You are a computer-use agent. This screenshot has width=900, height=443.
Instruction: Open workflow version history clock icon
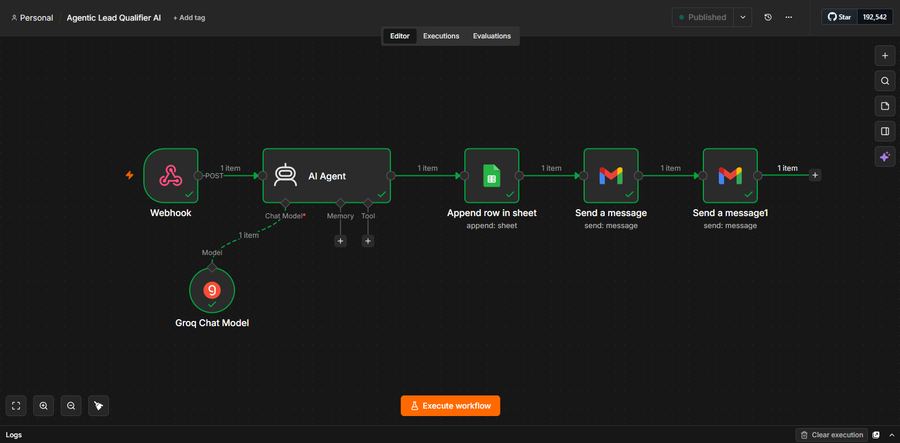pos(768,17)
